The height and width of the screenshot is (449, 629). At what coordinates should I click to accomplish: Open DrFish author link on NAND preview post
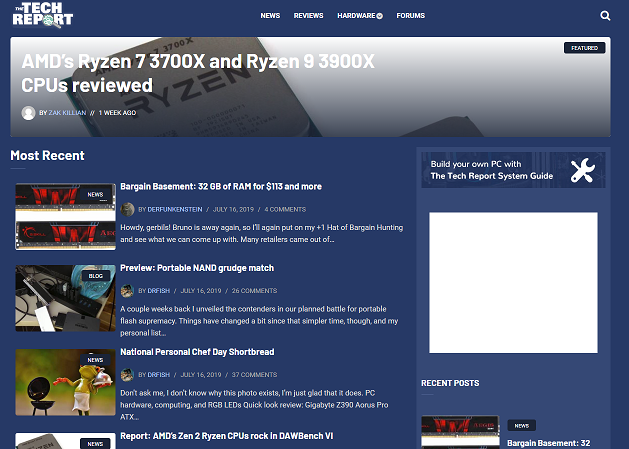[x=158, y=291]
